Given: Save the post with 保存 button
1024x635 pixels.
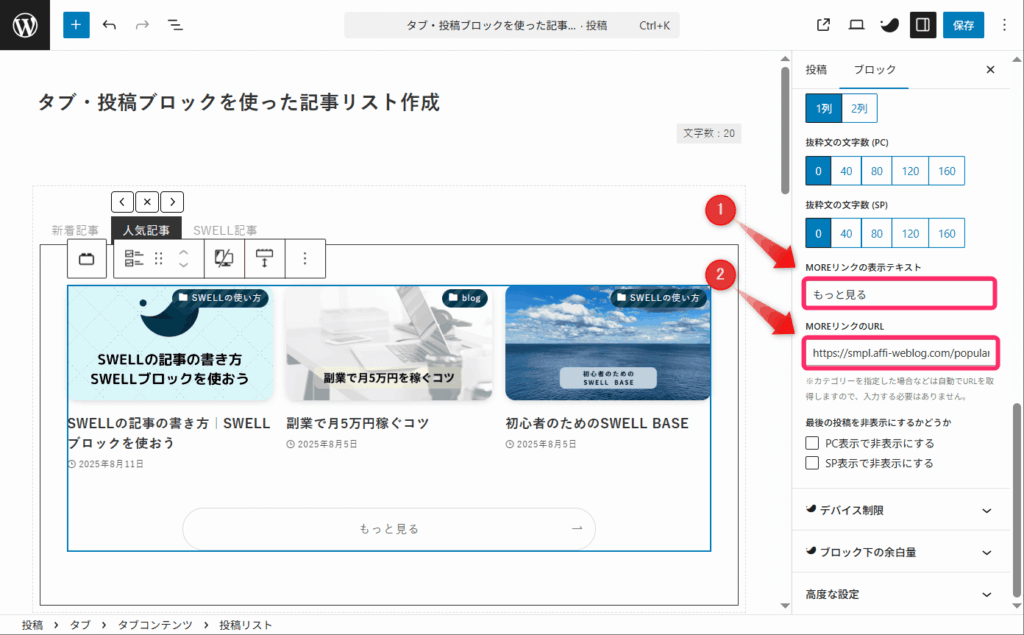Looking at the screenshot, I should click(963, 25).
